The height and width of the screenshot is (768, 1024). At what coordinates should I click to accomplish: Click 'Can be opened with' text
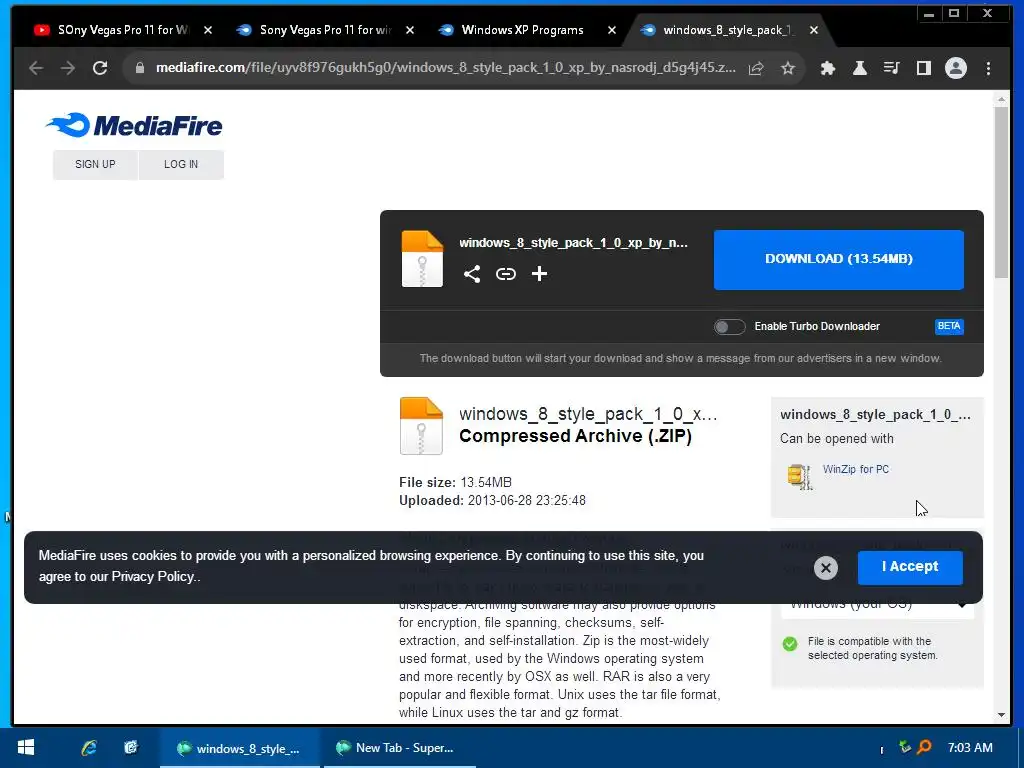coord(837,439)
